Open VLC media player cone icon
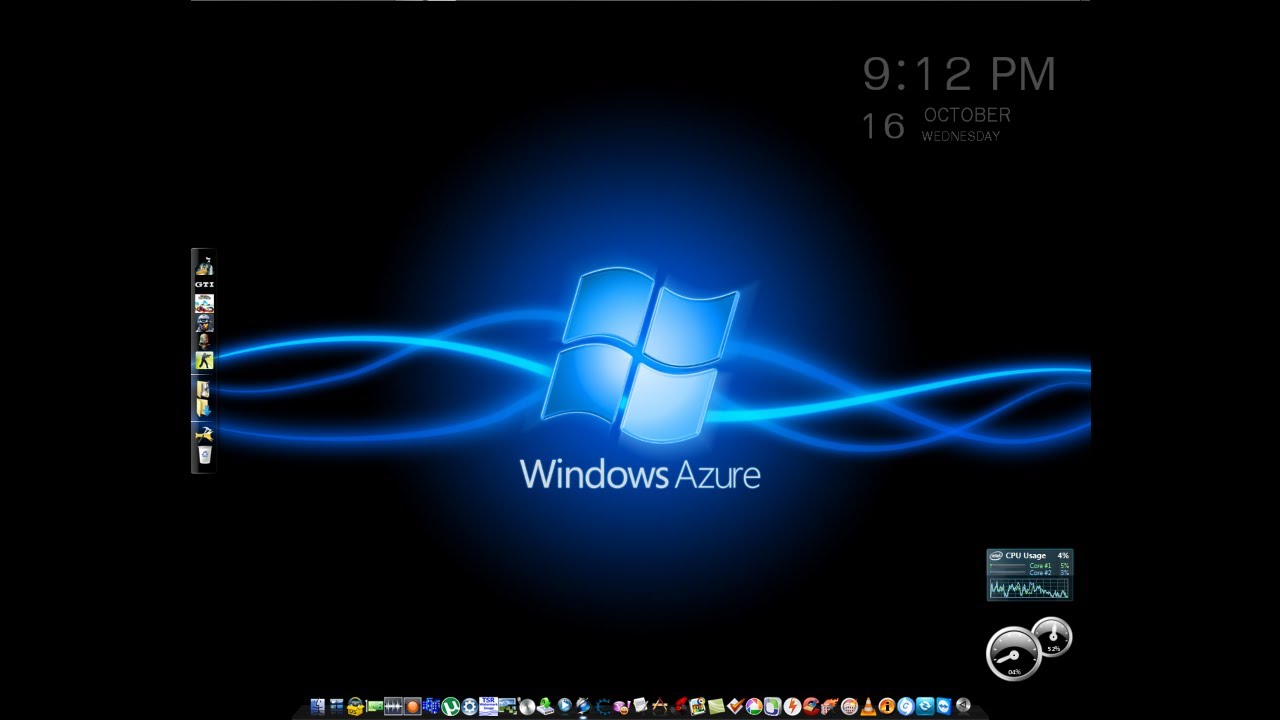The width and height of the screenshot is (1280, 720). pos(867,706)
